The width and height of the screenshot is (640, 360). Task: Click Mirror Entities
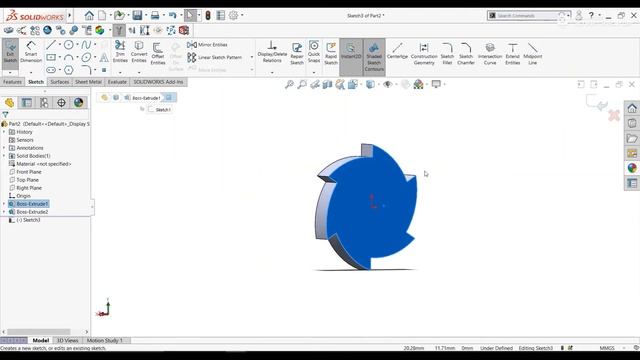point(207,44)
